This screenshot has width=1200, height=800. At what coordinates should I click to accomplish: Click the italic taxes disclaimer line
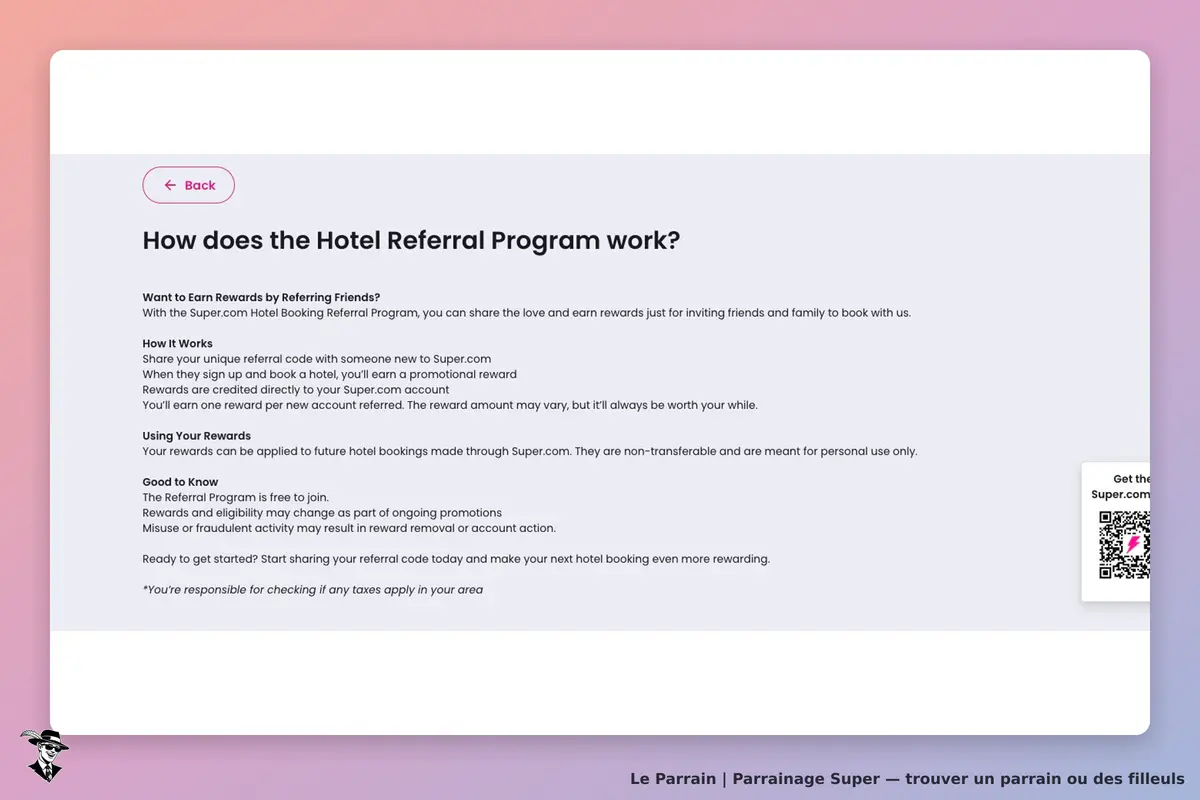(313, 590)
